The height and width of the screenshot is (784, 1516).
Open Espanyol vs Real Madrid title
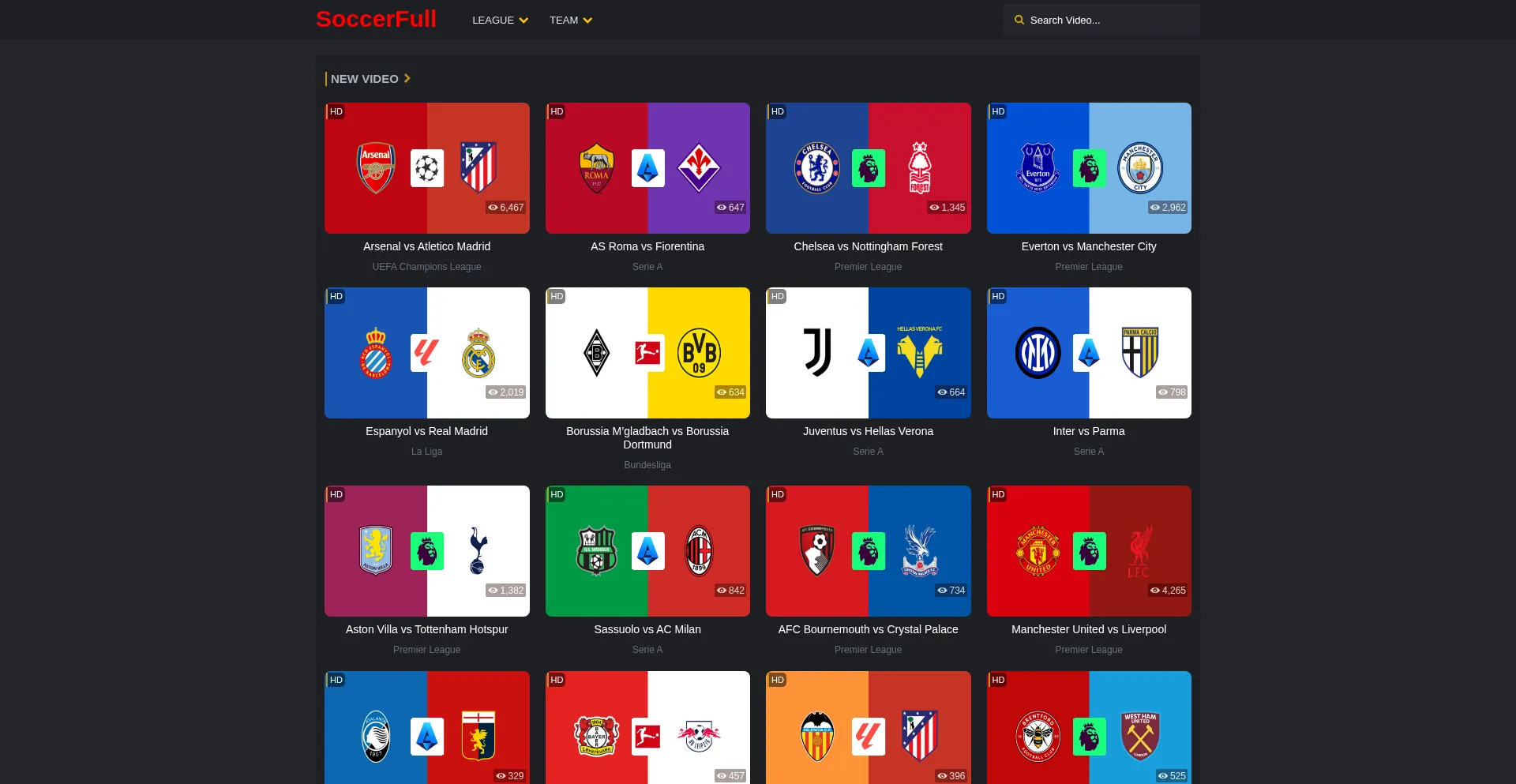[x=427, y=431]
